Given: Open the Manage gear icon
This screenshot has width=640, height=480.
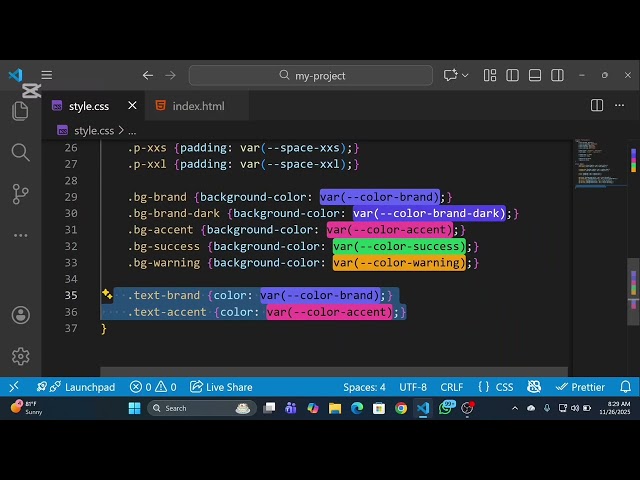Looking at the screenshot, I should [20, 356].
